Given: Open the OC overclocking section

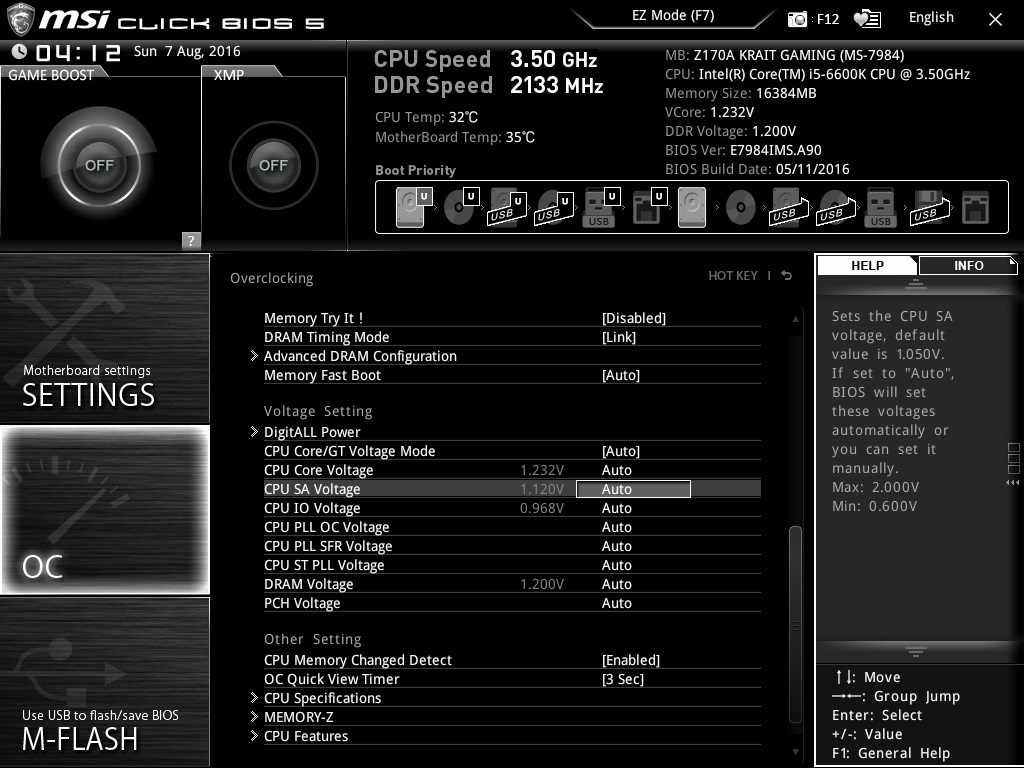Looking at the screenshot, I should [104, 509].
